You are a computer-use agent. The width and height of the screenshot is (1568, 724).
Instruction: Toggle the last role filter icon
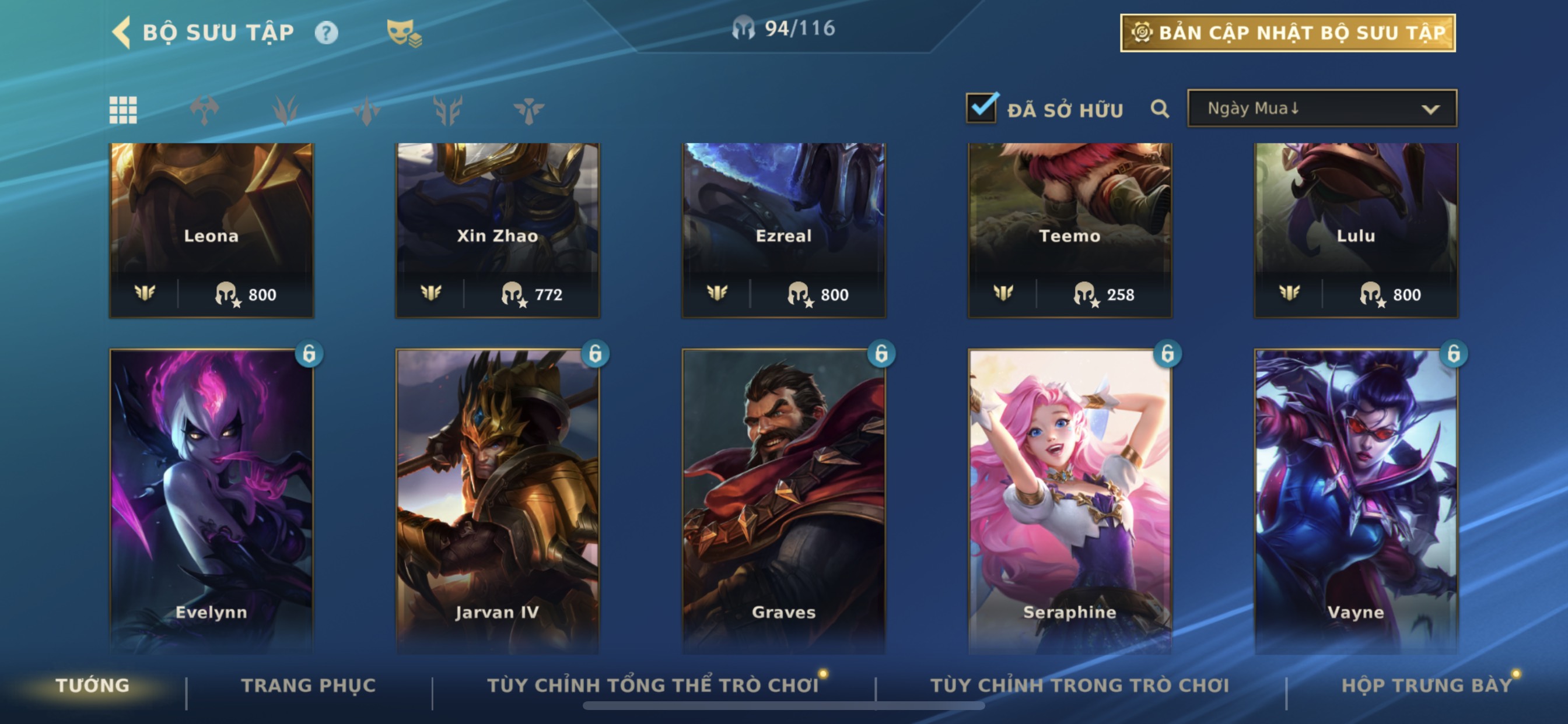tap(528, 110)
